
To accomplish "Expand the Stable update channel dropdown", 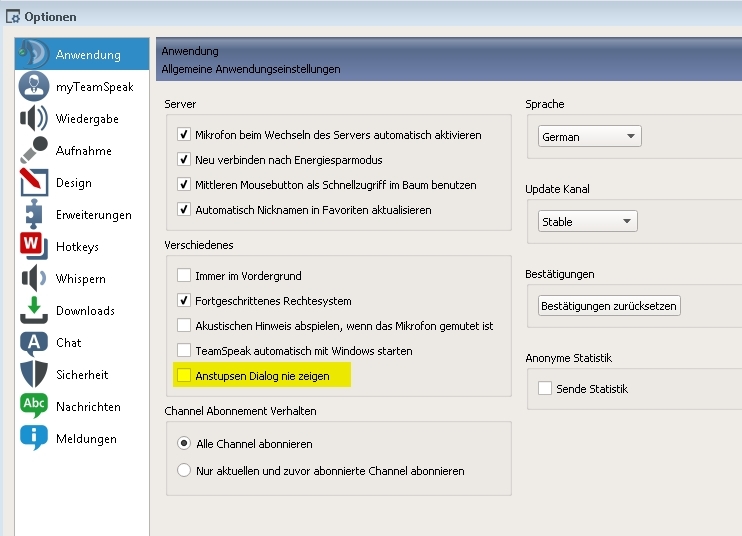I will [588, 221].
